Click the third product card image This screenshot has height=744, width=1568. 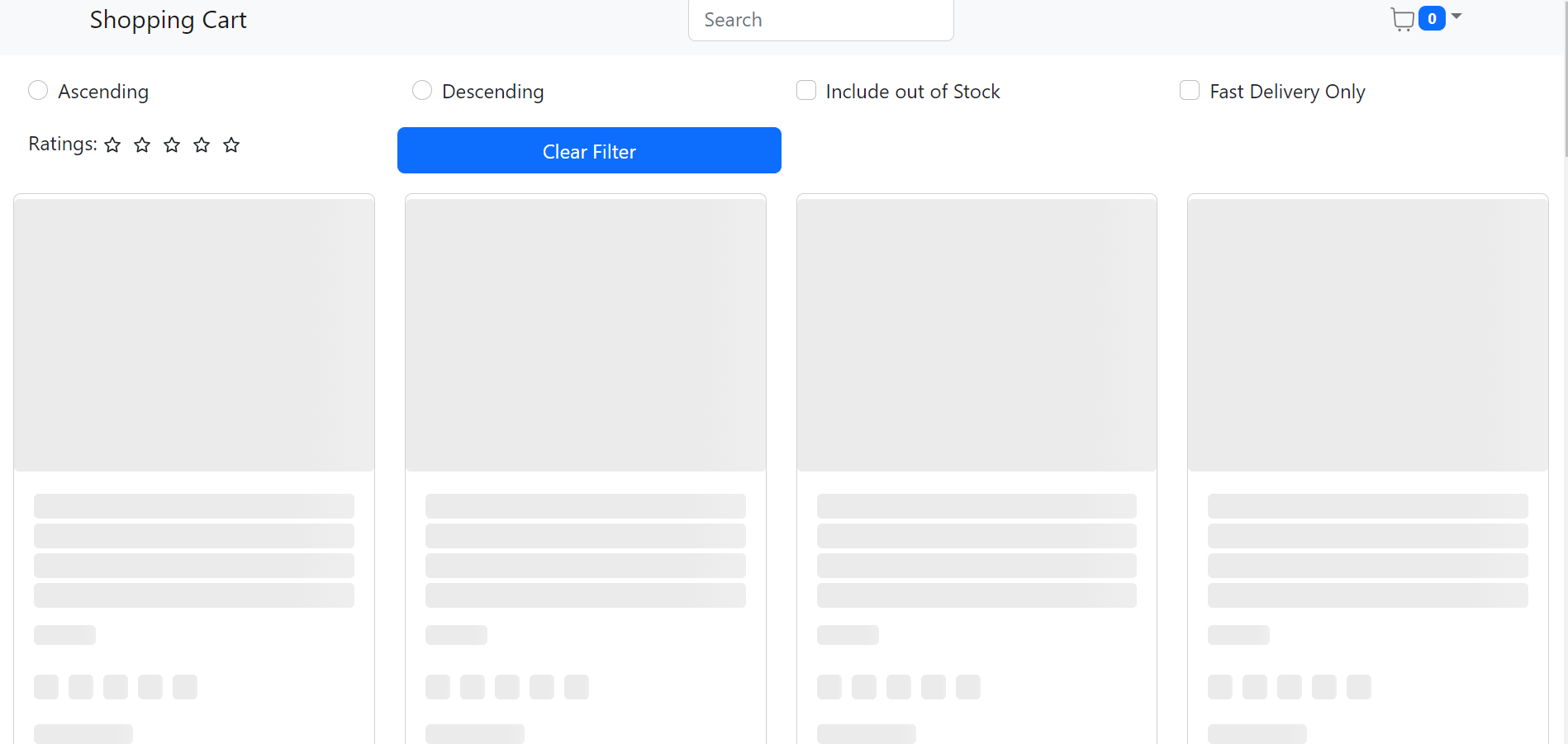[x=976, y=332]
